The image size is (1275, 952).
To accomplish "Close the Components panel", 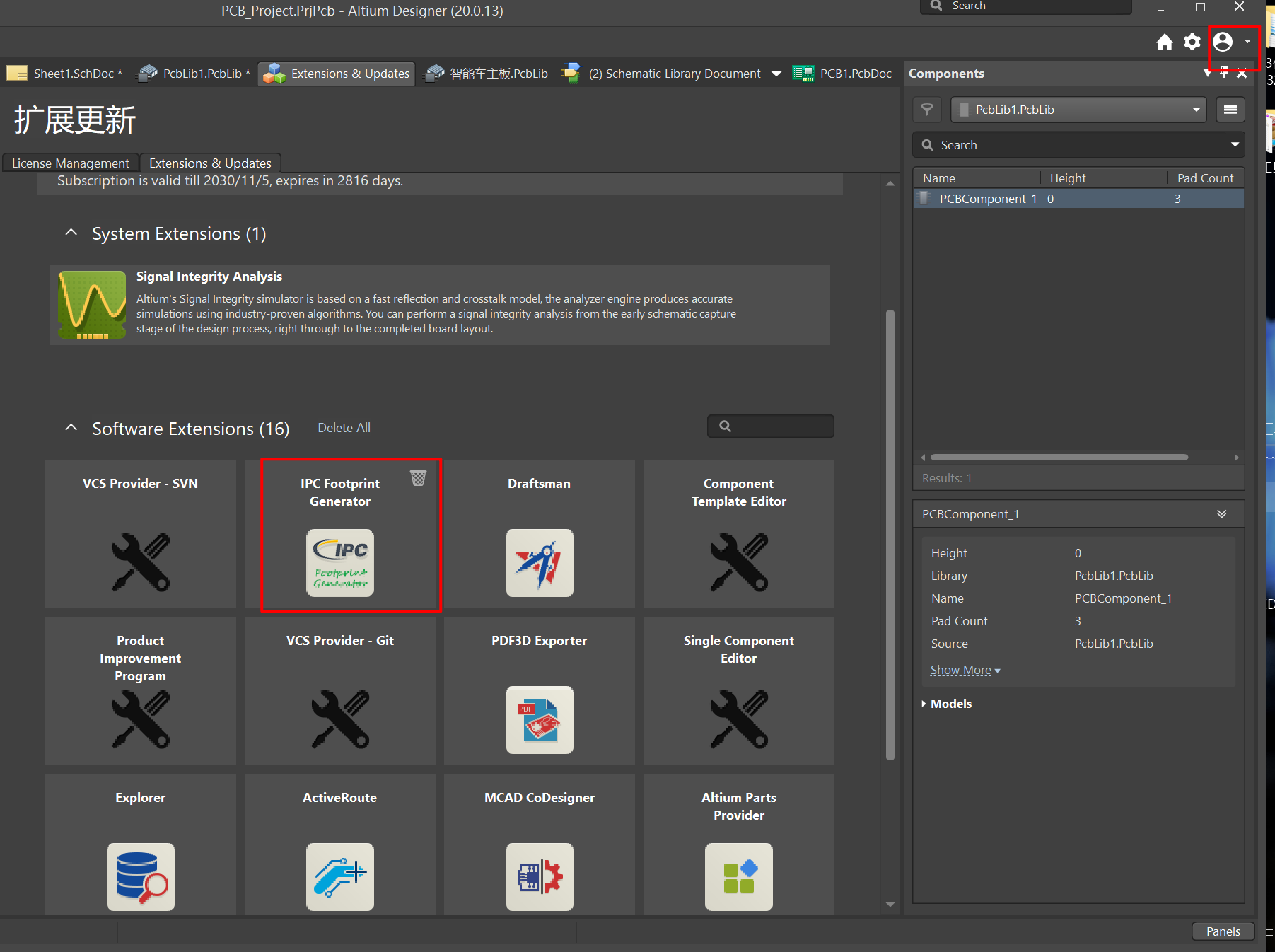I will coord(1242,73).
